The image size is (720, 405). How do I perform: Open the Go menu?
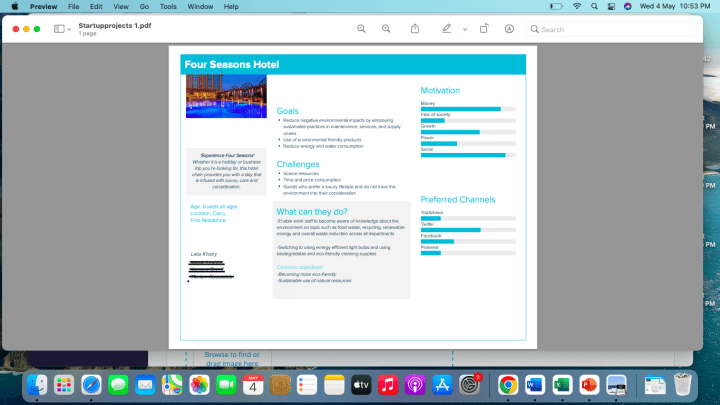145,6
